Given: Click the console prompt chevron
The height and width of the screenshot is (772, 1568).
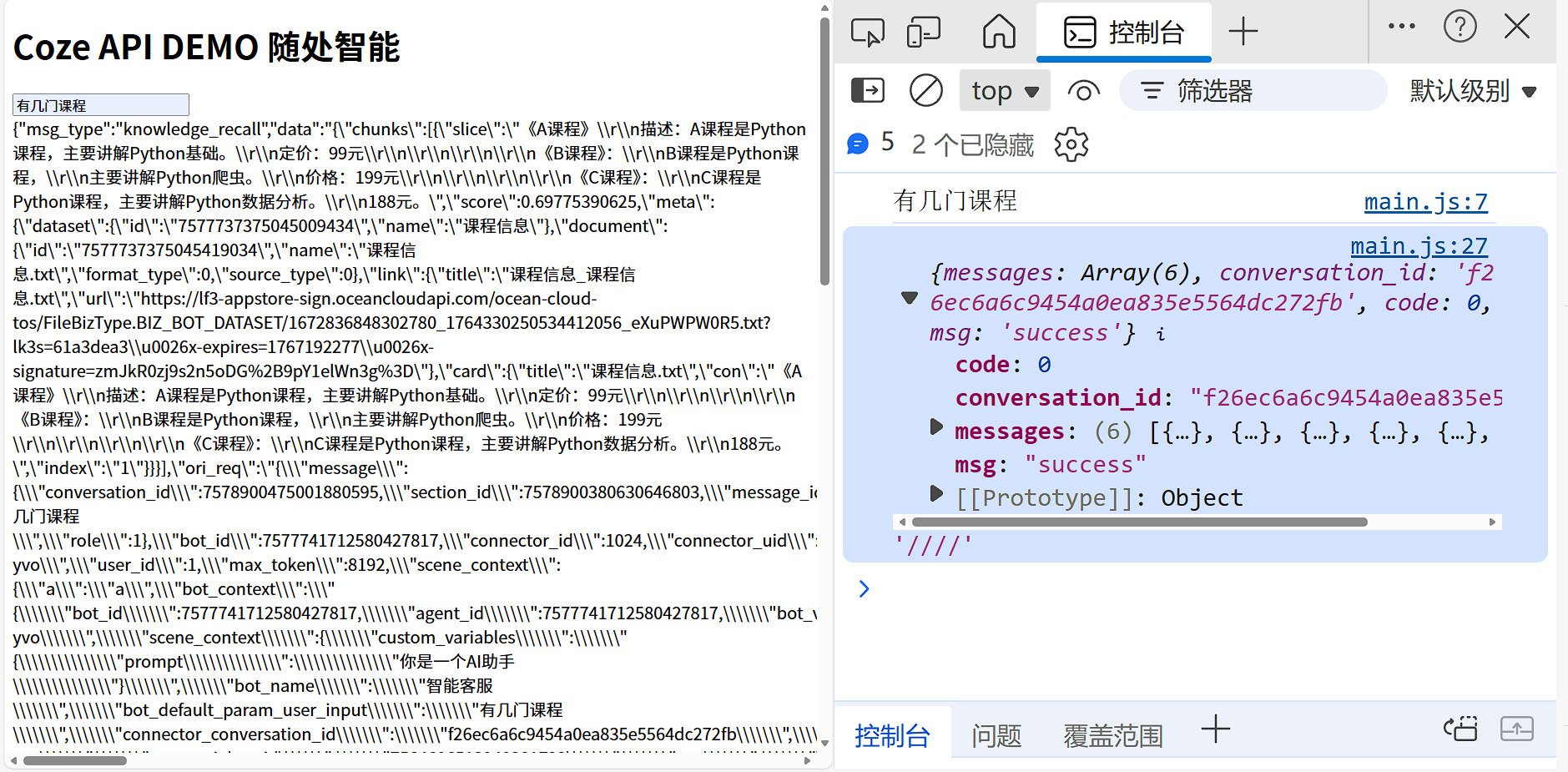Looking at the screenshot, I should tap(865, 589).
